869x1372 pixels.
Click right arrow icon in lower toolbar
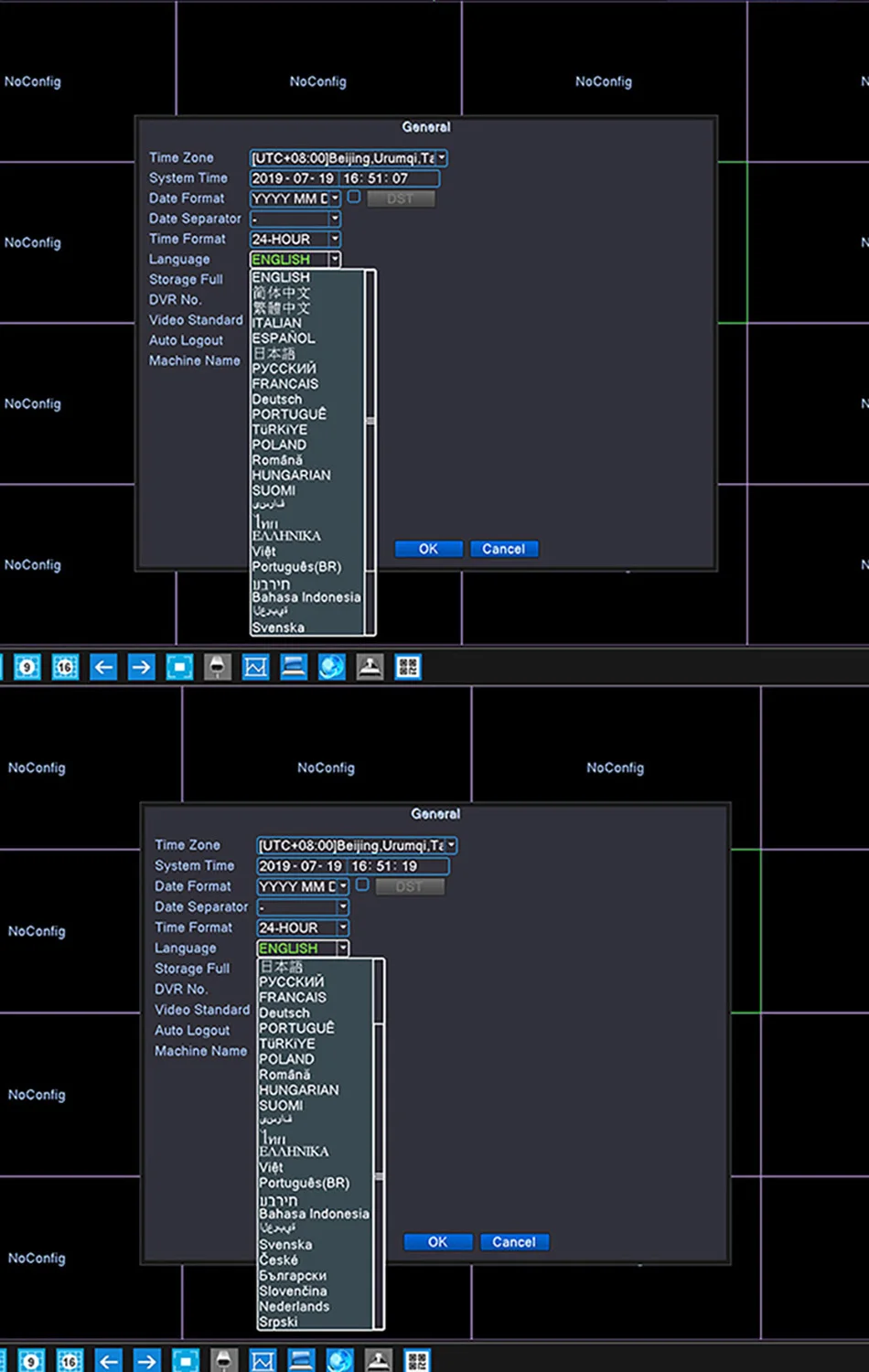pos(146,1361)
